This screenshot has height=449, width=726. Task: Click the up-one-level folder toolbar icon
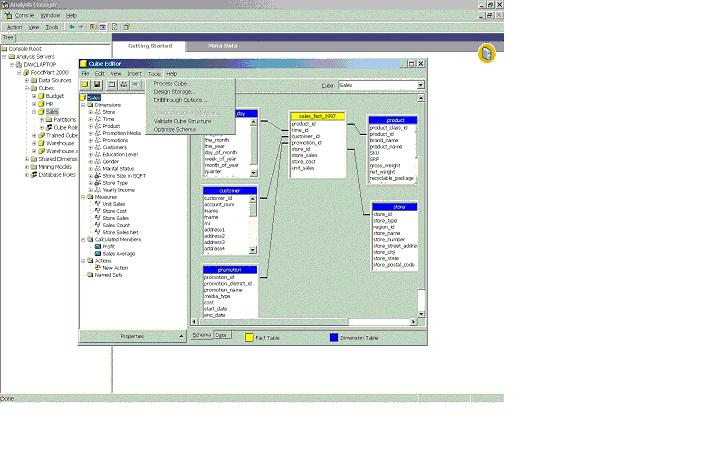(93, 27)
